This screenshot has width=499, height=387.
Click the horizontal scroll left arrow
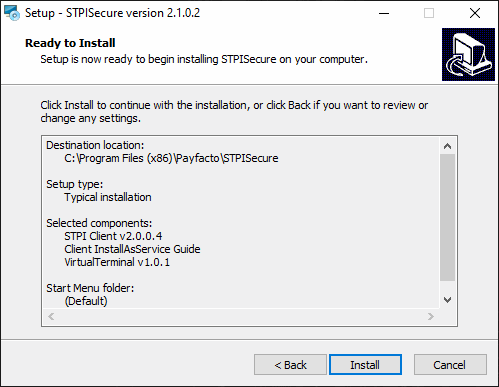(51, 316)
